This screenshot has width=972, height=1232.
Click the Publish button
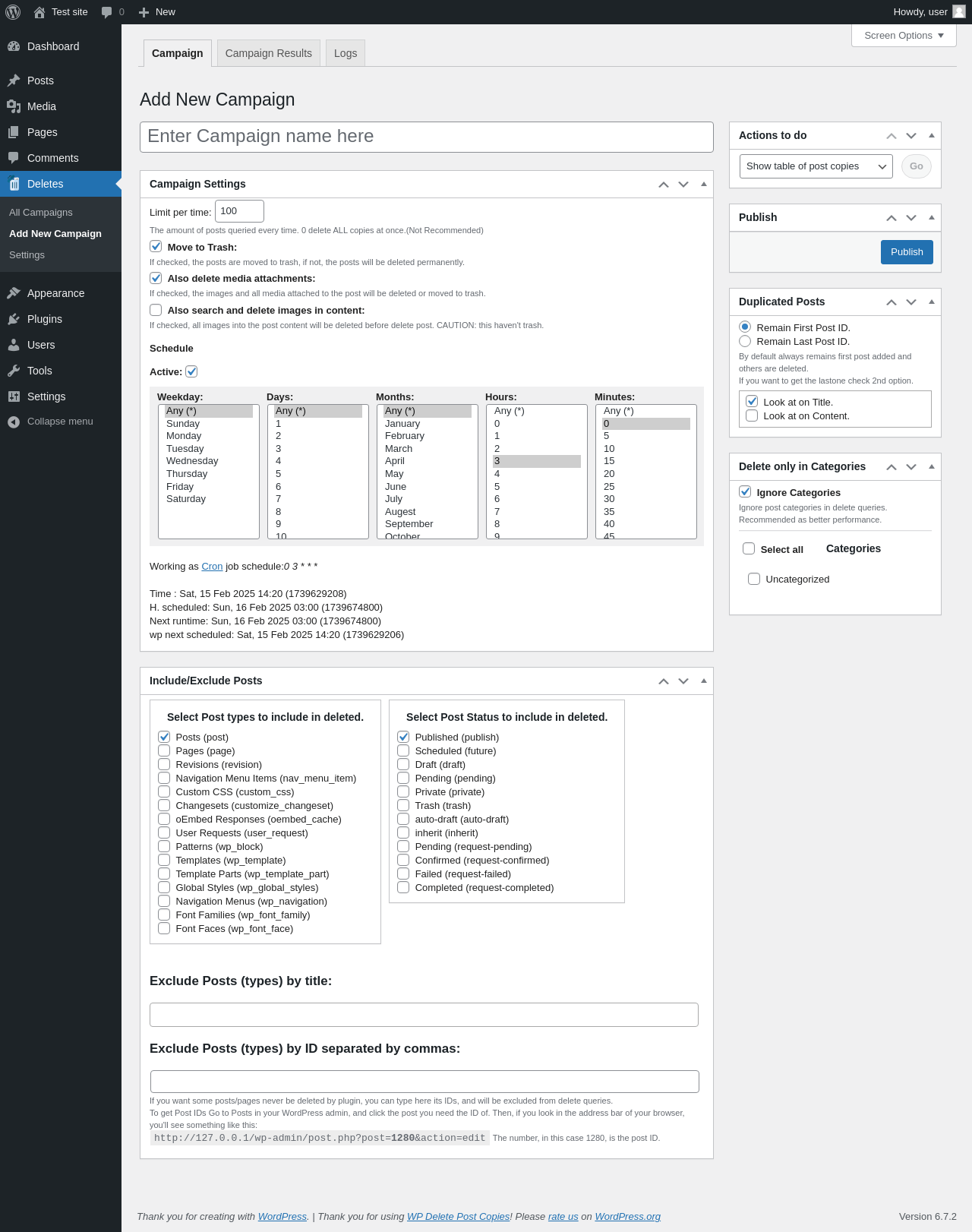pyautogui.click(x=907, y=252)
